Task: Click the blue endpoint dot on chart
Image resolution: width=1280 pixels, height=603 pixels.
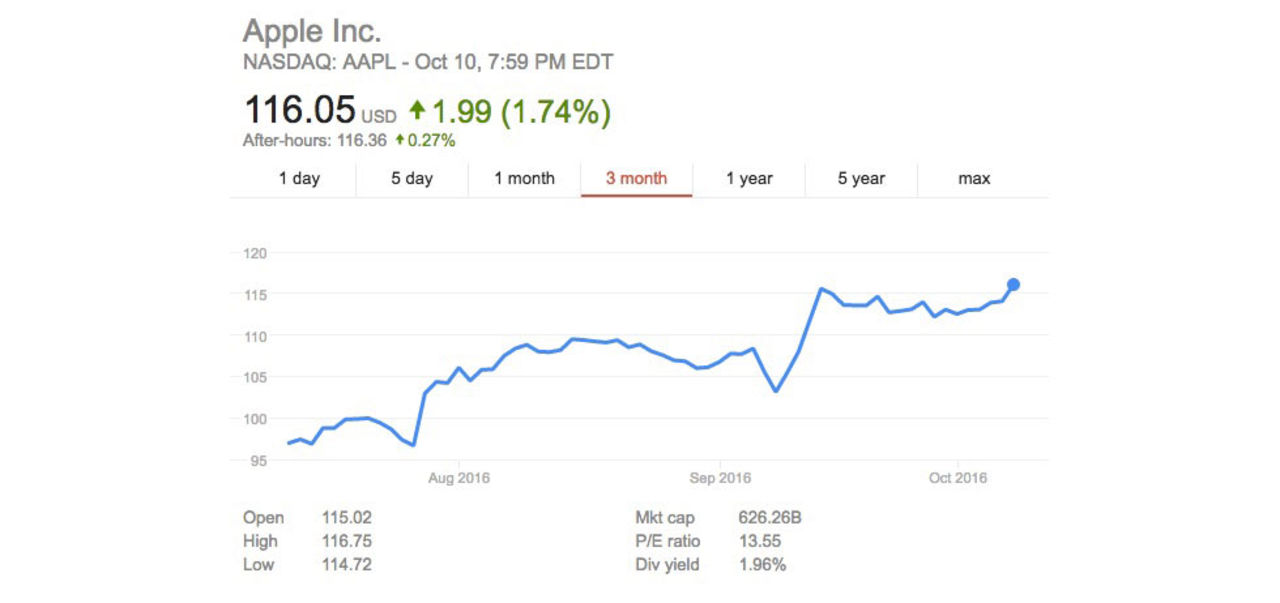Action: 1013,284
